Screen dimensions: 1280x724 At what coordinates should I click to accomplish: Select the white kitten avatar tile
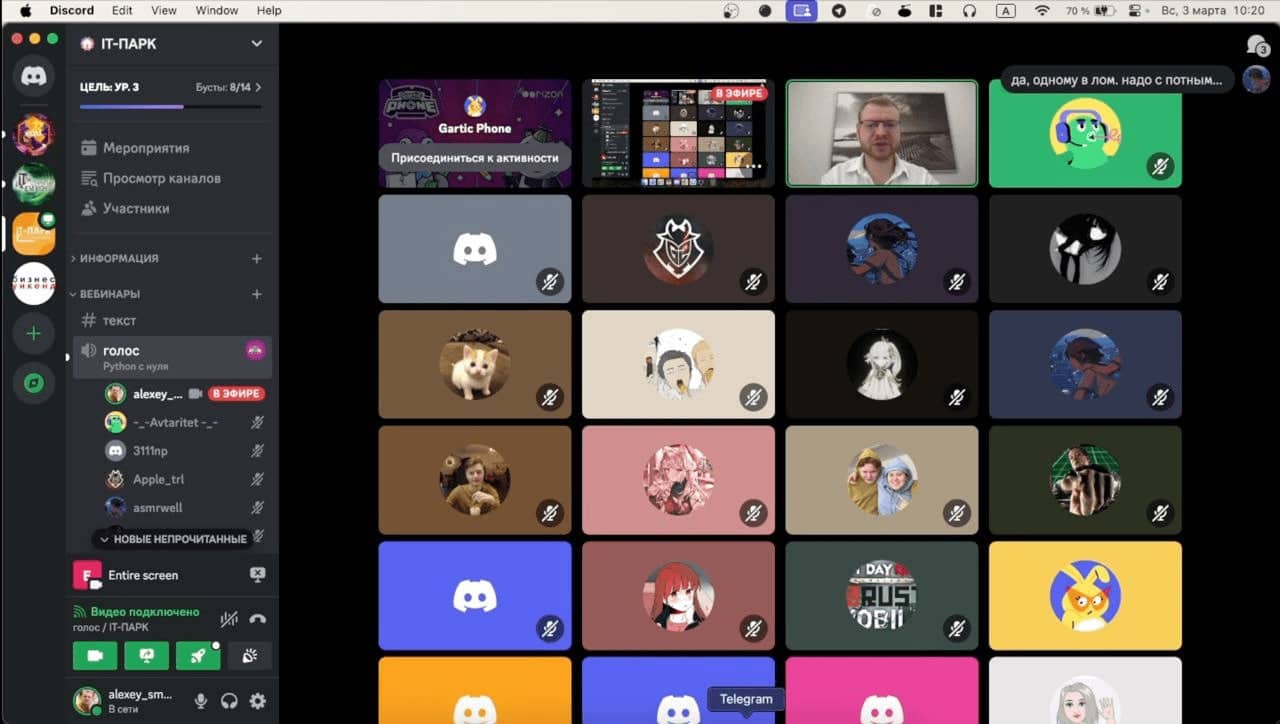coord(475,364)
